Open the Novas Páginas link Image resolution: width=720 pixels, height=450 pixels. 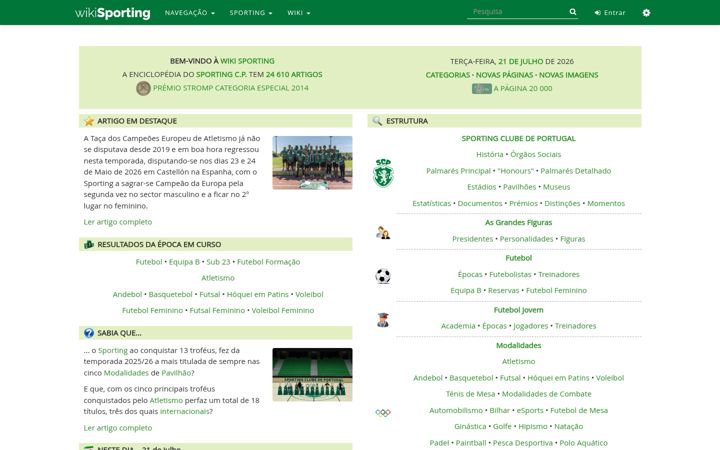click(504, 75)
